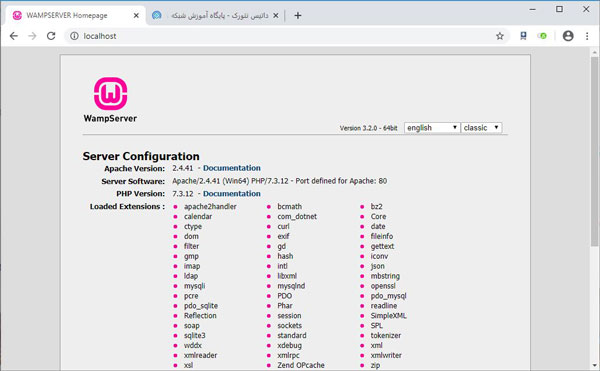Click the scrollbar up arrow
Screen dimensions: 600x371
point(594,51)
